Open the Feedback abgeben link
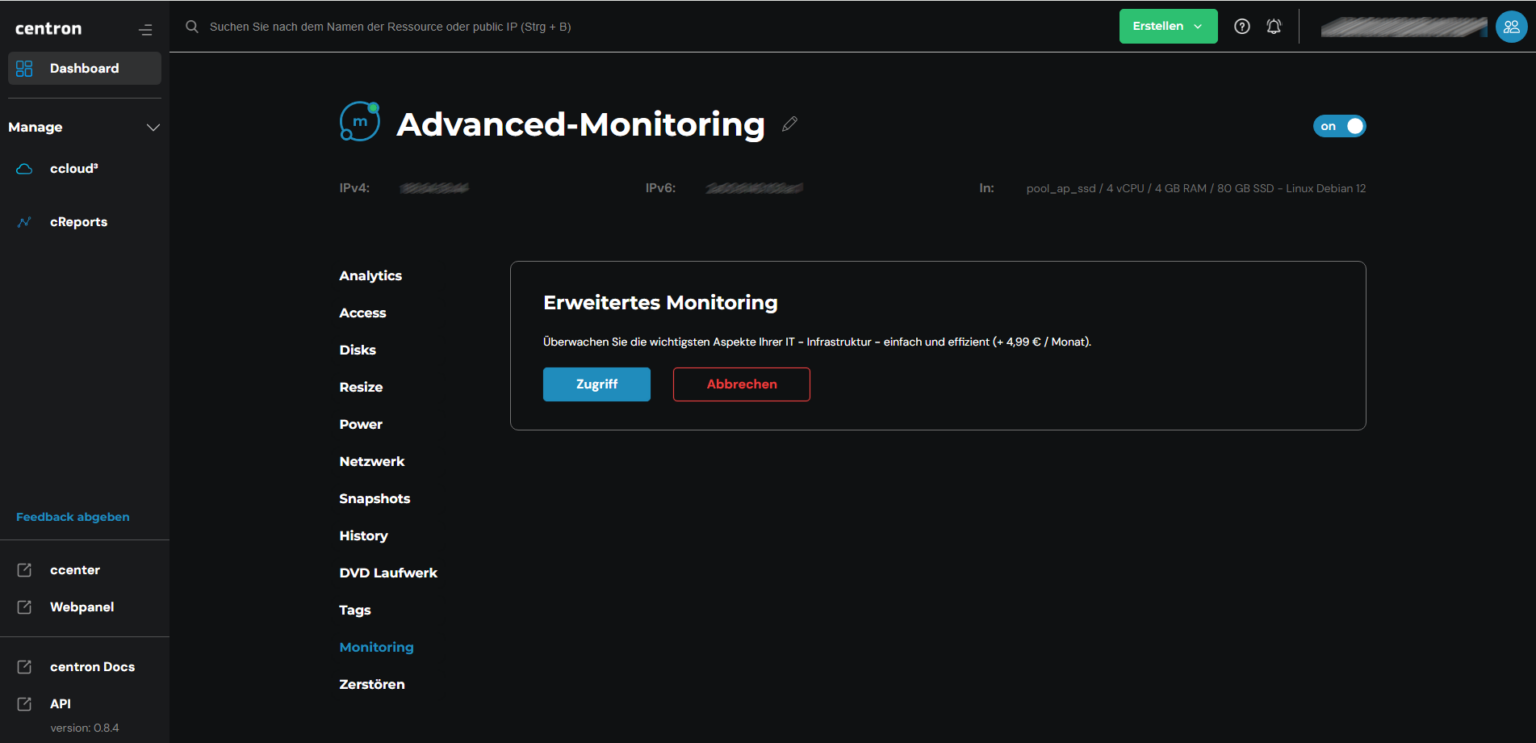 pos(72,516)
